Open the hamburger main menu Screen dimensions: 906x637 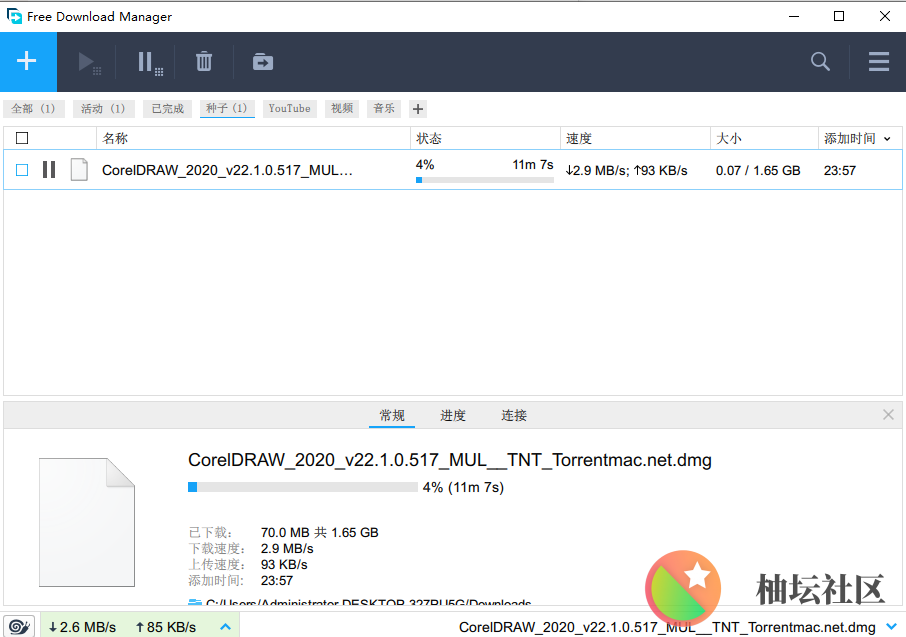878,61
